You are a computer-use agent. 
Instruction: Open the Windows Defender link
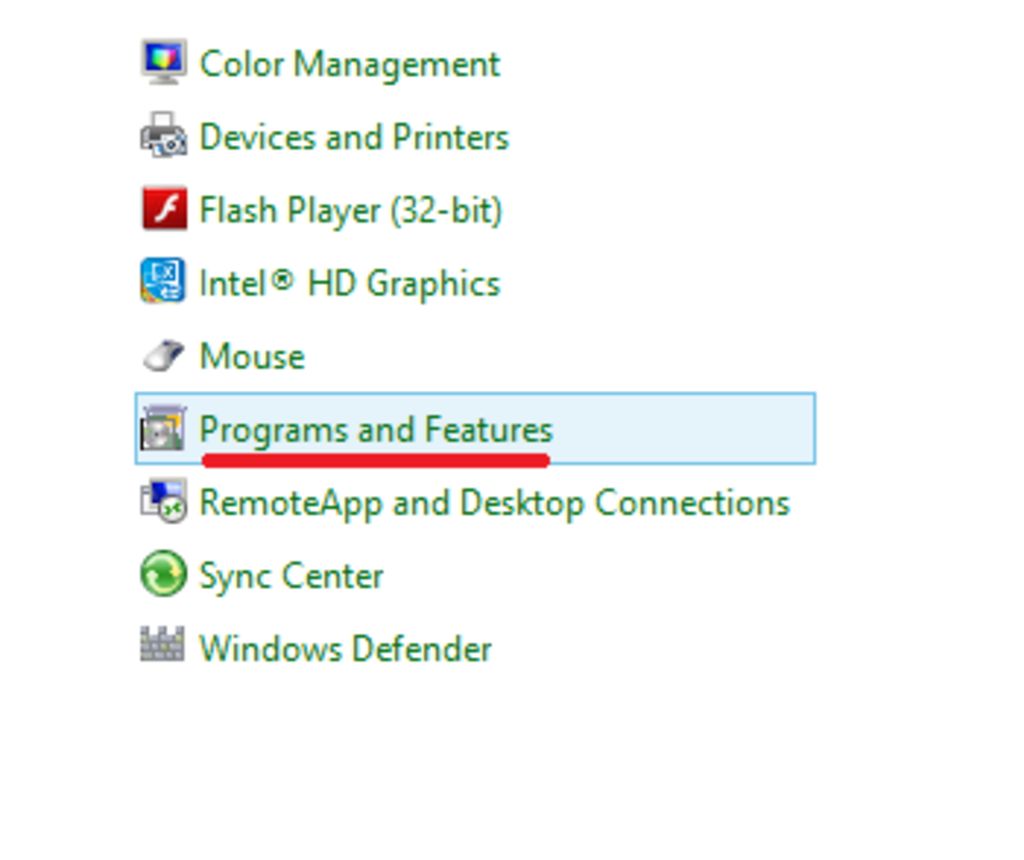click(x=345, y=649)
